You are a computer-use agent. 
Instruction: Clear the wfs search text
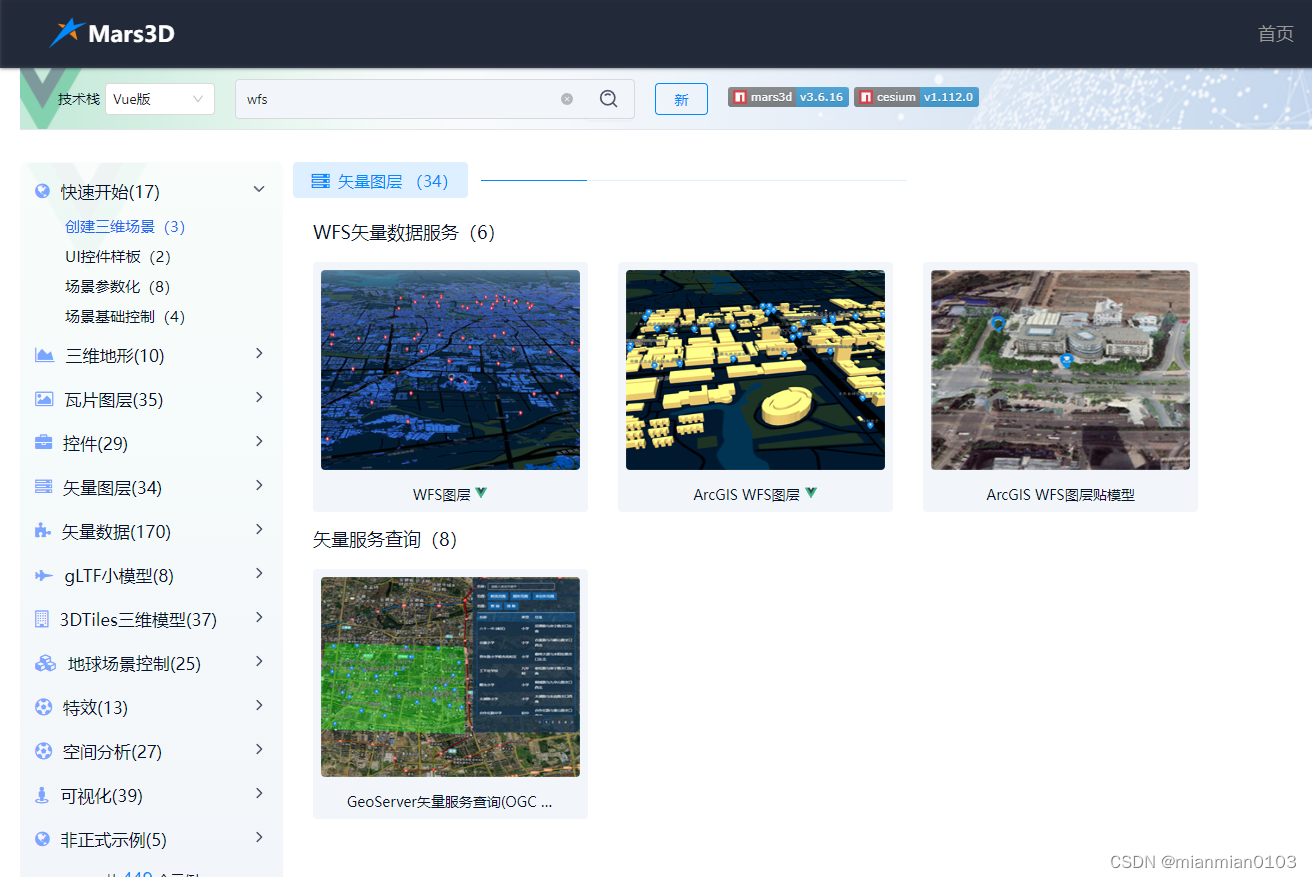[x=567, y=99]
